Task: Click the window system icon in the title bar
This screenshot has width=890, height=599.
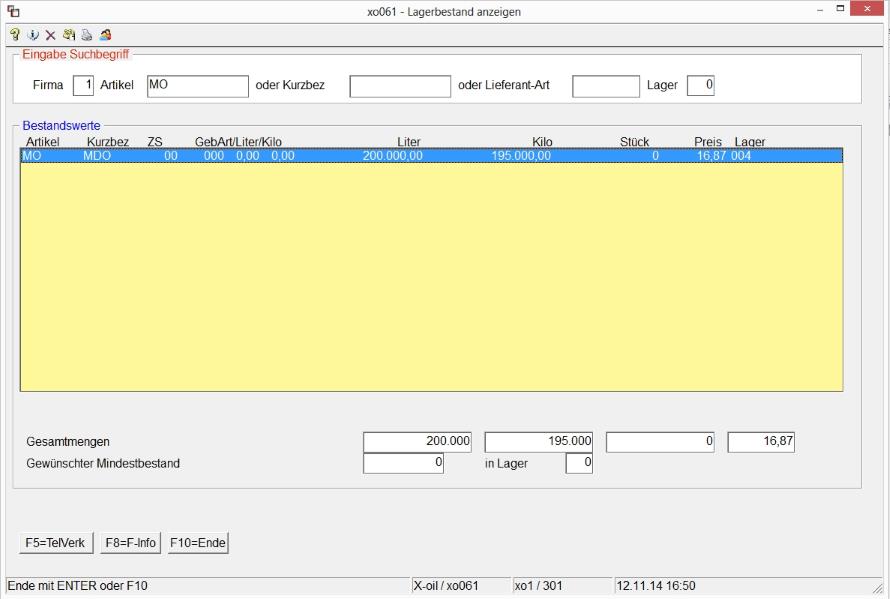Action: pyautogui.click(x=13, y=11)
